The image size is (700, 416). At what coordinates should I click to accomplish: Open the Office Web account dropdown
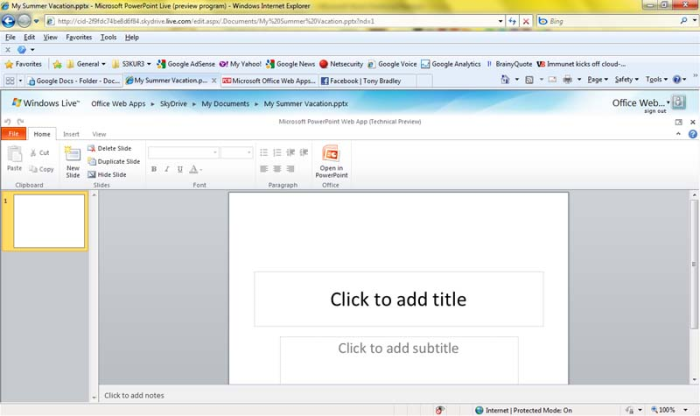click(x=668, y=103)
